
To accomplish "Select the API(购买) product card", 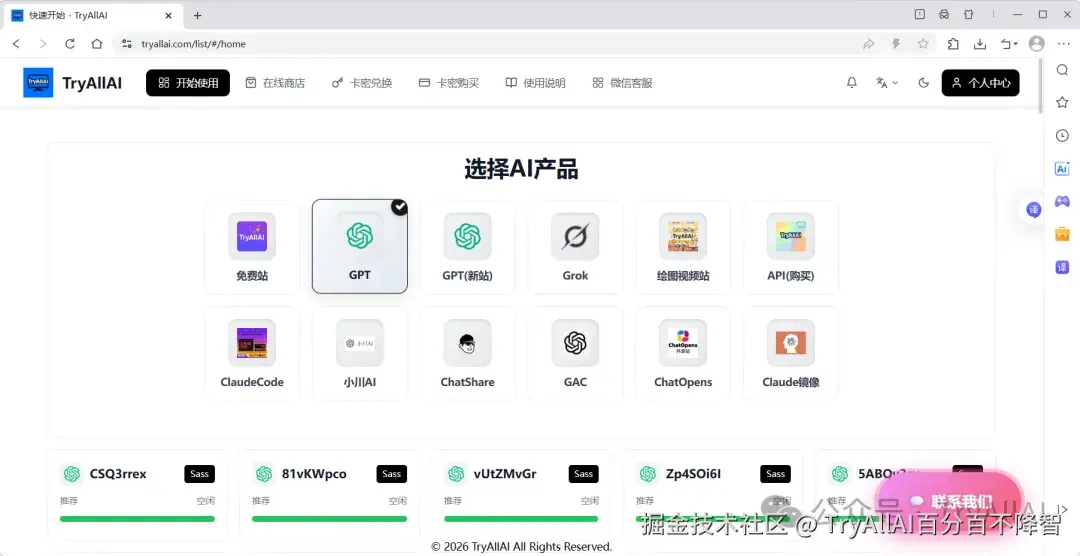I will pos(791,247).
